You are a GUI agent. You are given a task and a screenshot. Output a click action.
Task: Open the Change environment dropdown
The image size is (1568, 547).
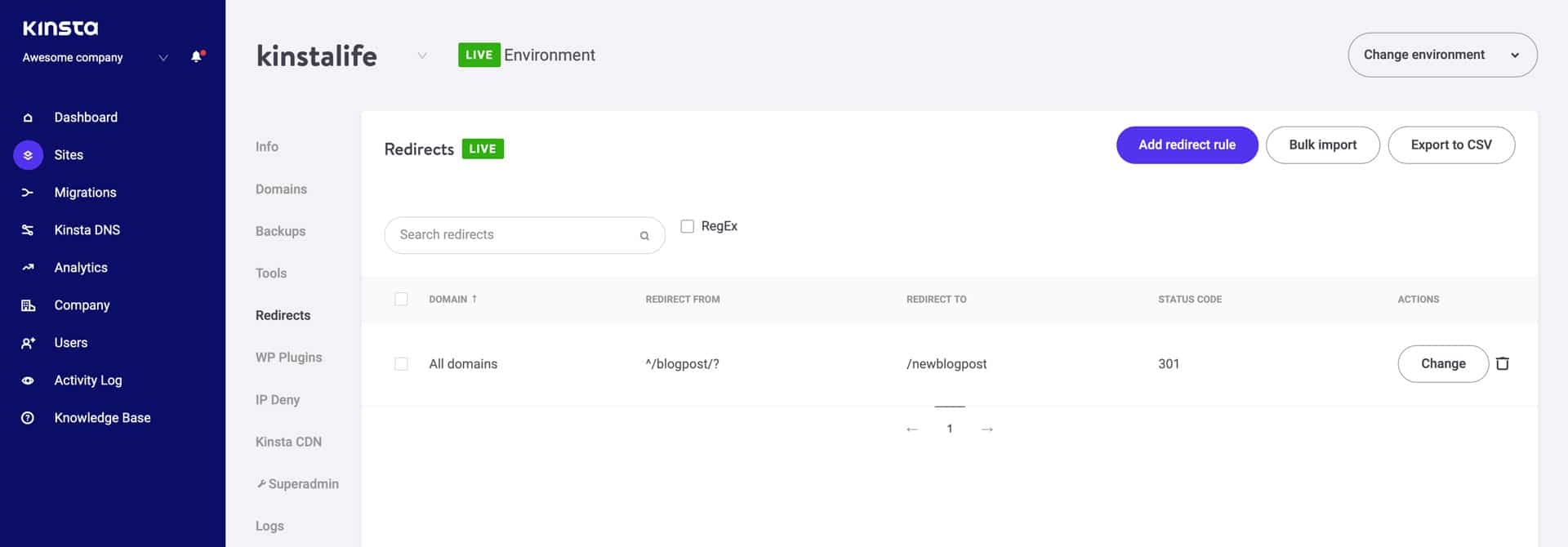coord(1442,55)
